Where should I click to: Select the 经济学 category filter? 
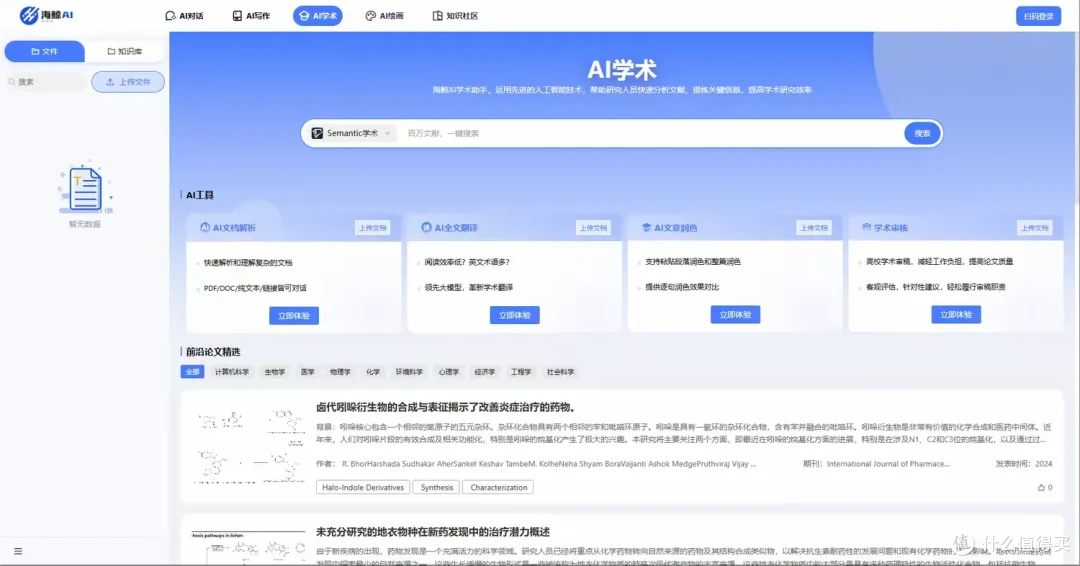[x=485, y=372]
